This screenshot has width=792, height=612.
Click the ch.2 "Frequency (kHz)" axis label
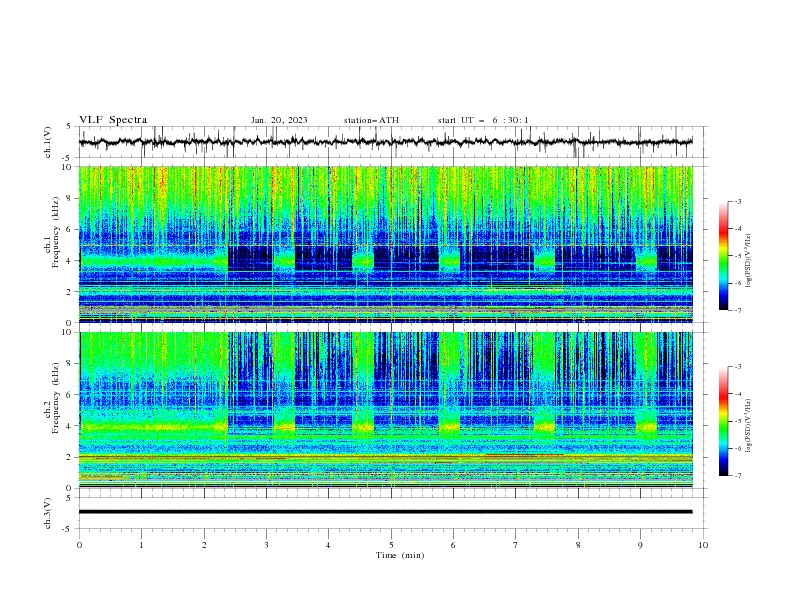pyautogui.click(x=56, y=398)
